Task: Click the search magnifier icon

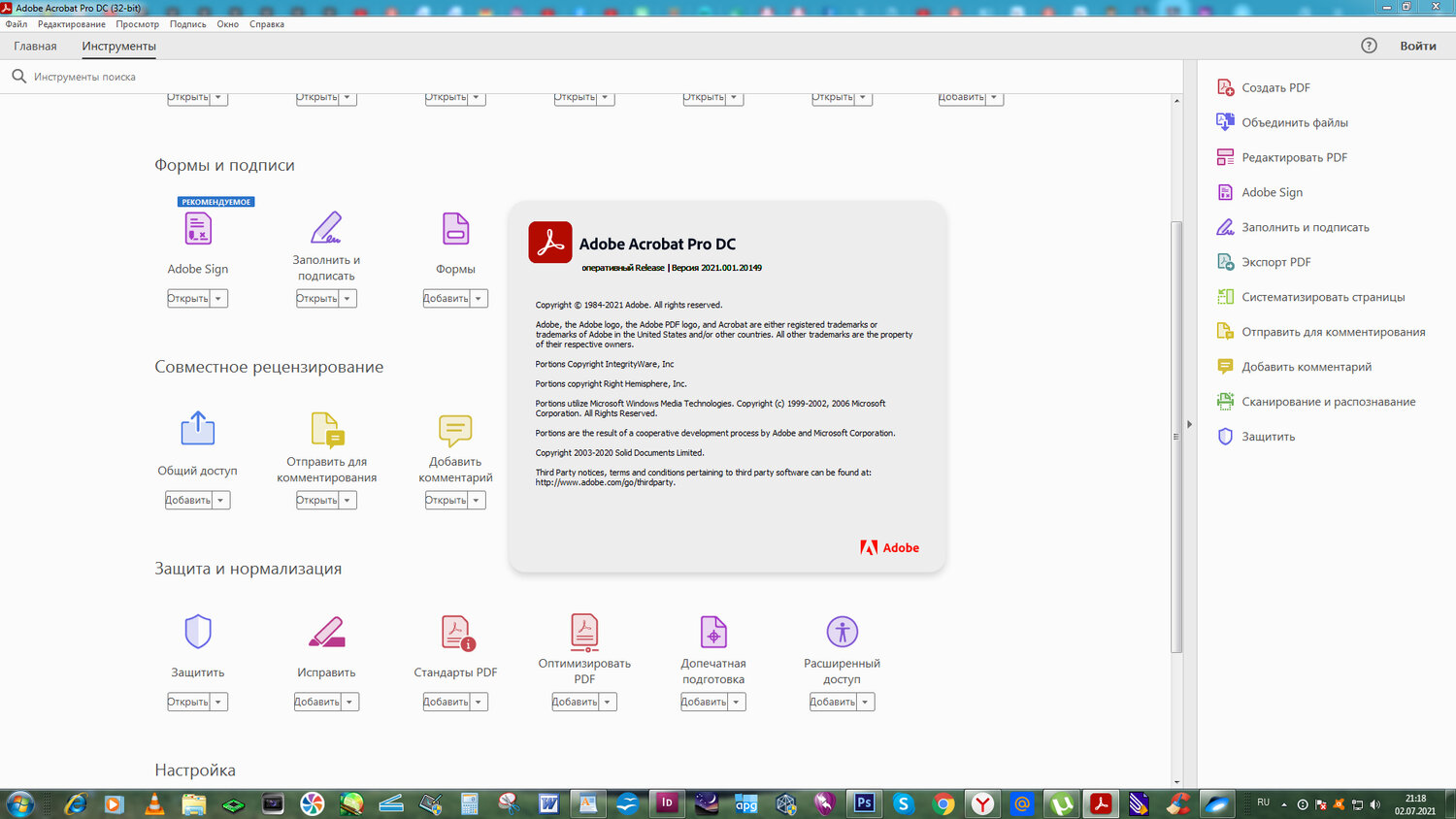Action: pyautogui.click(x=18, y=76)
